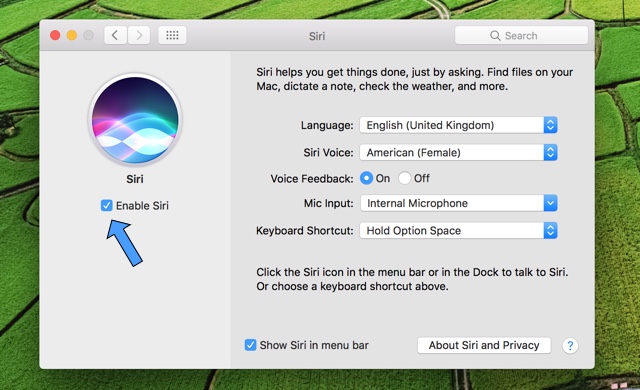Click the Siri window title text
Screen dimensions: 640x390
(317, 36)
